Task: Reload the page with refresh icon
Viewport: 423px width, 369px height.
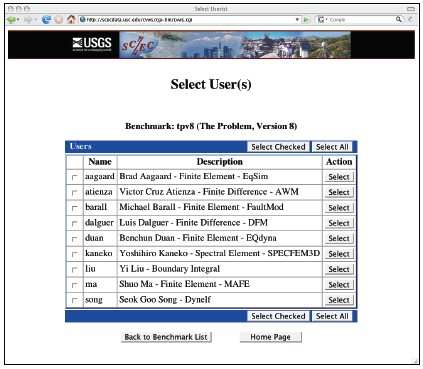Action: (46, 20)
